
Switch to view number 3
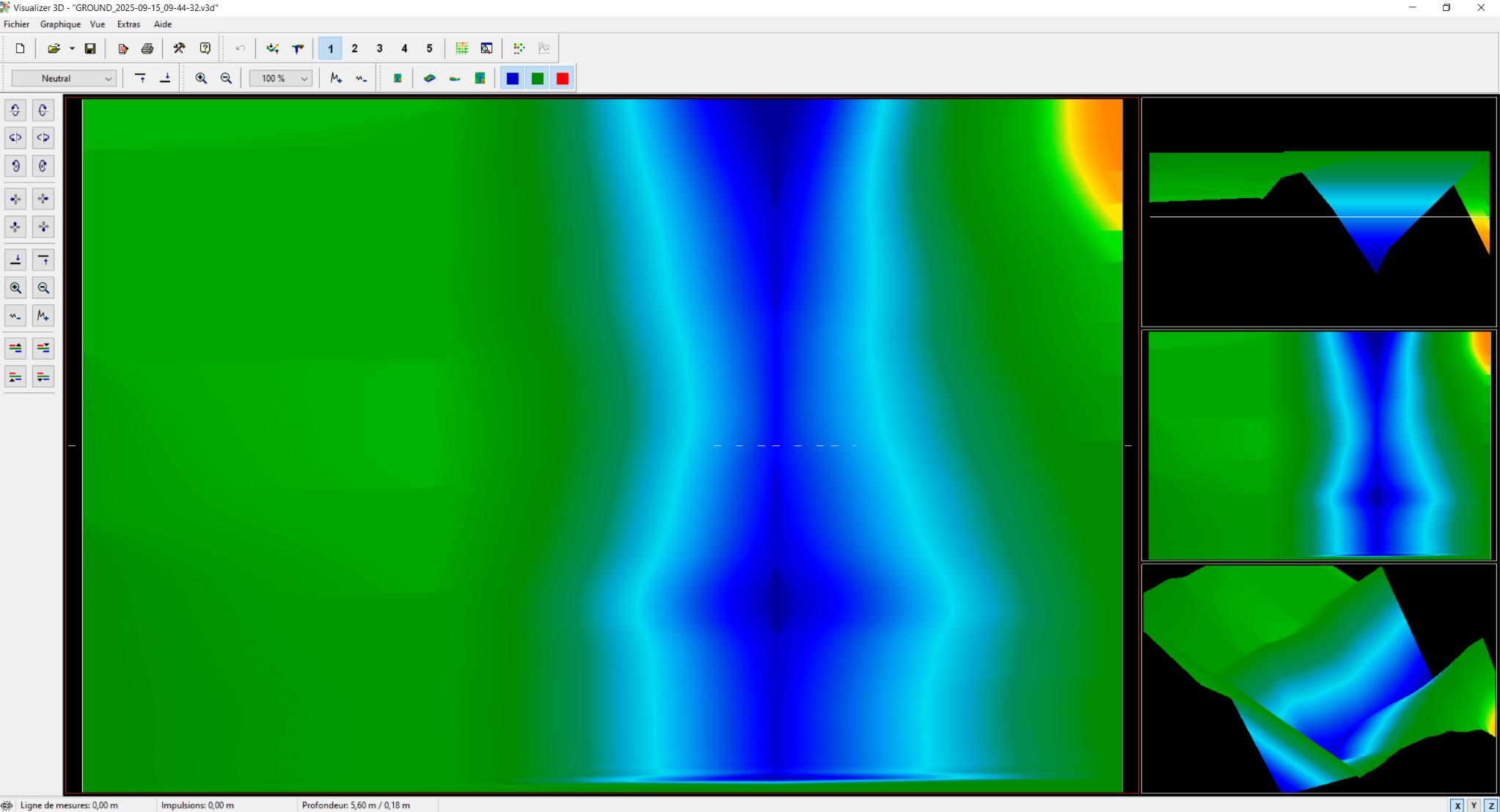pos(379,48)
